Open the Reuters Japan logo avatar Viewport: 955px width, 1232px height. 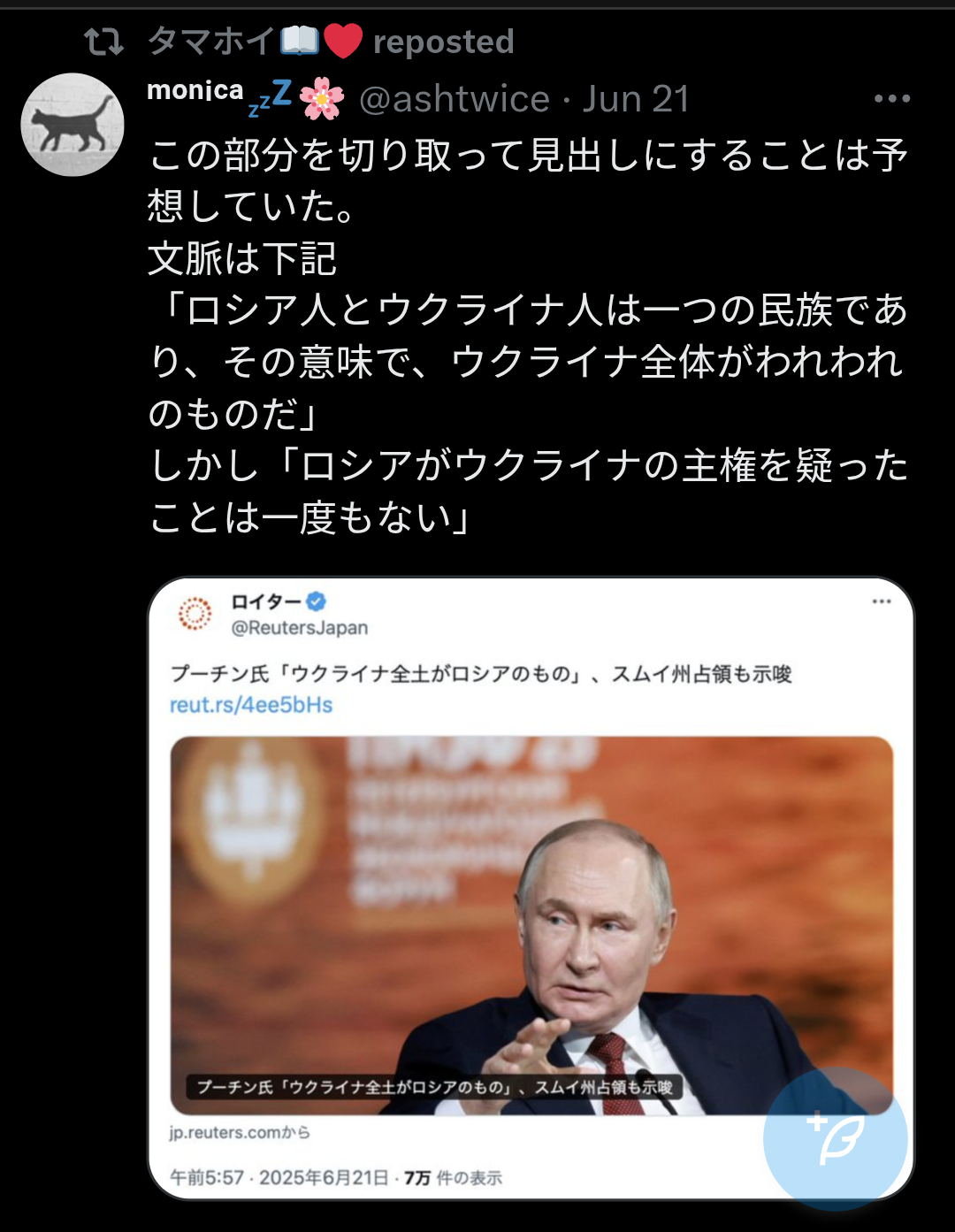195,613
